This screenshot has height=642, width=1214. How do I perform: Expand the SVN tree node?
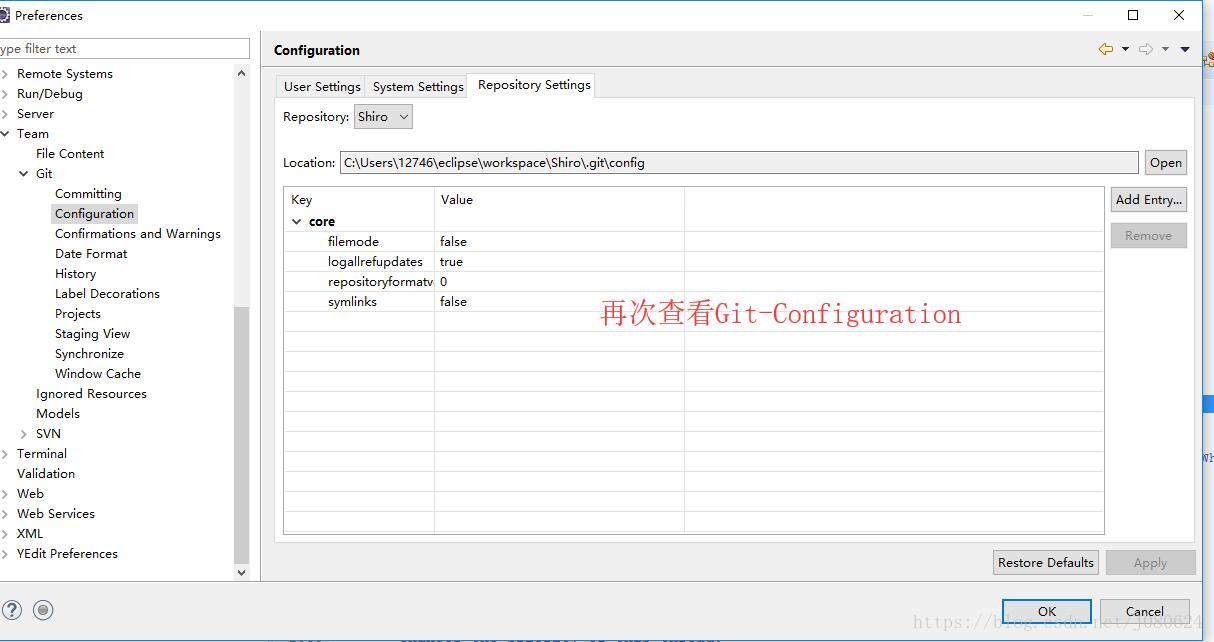[24, 433]
